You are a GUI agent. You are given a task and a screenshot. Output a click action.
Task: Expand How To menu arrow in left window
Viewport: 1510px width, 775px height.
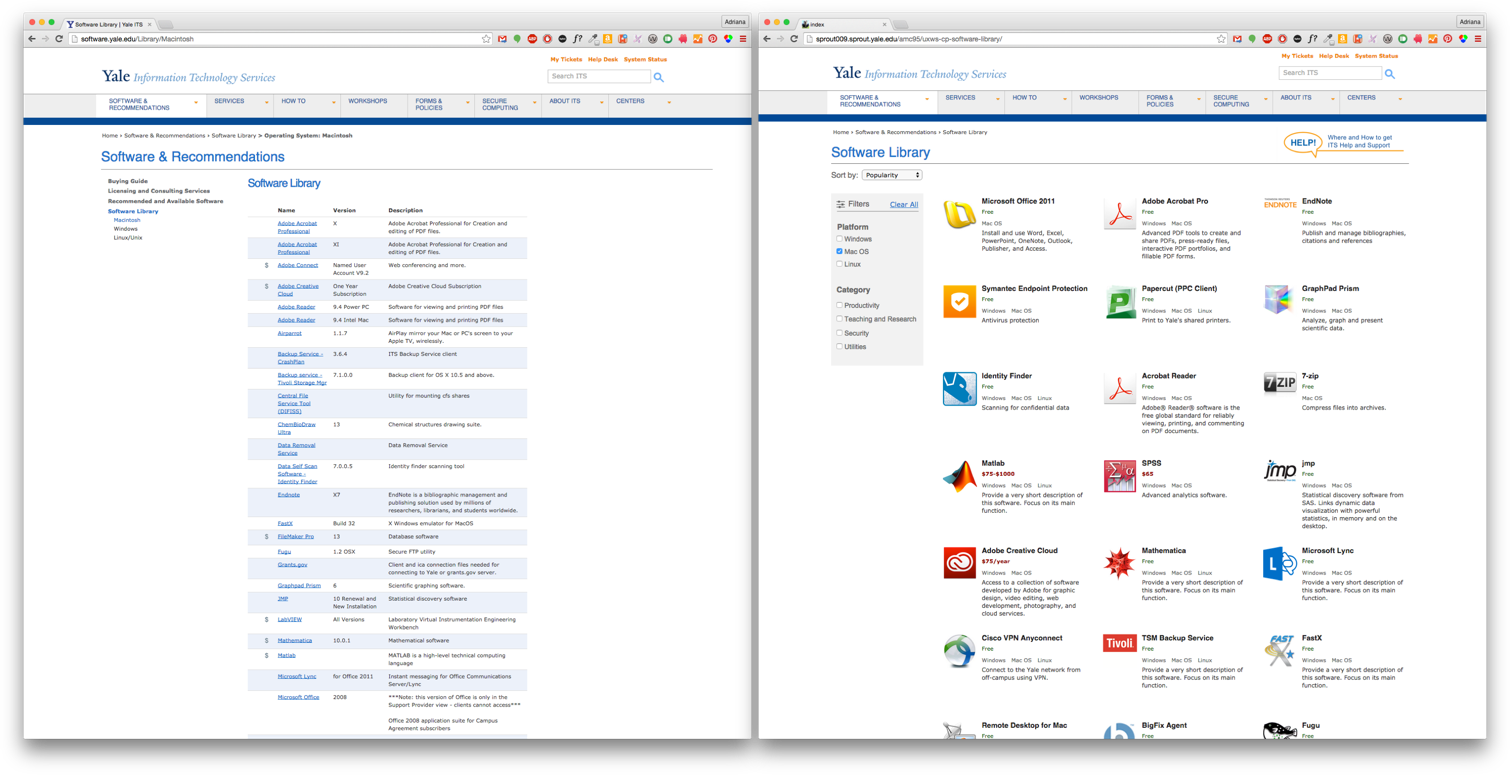tap(334, 103)
